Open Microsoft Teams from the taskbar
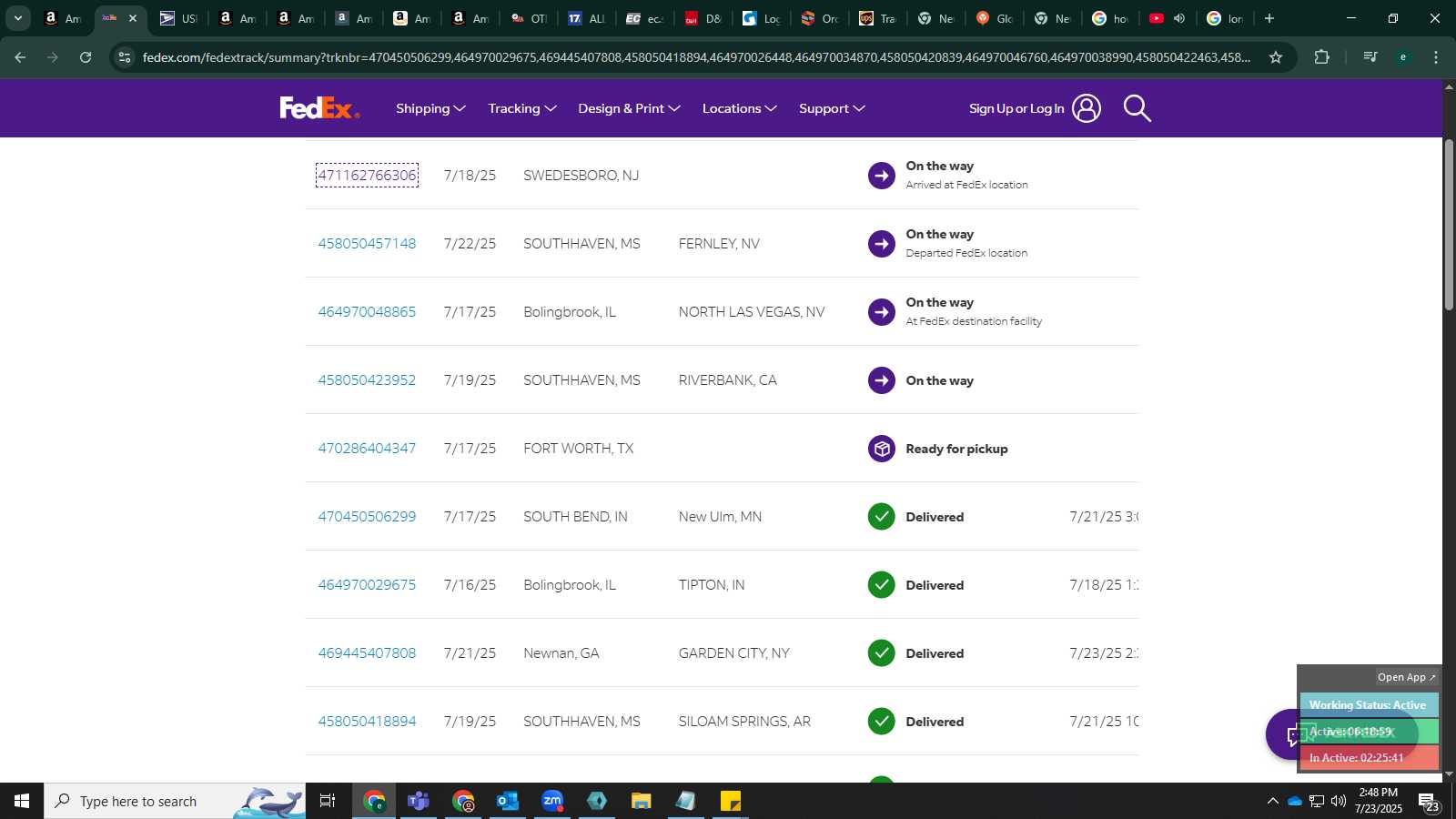The image size is (1456, 819). 419,801
